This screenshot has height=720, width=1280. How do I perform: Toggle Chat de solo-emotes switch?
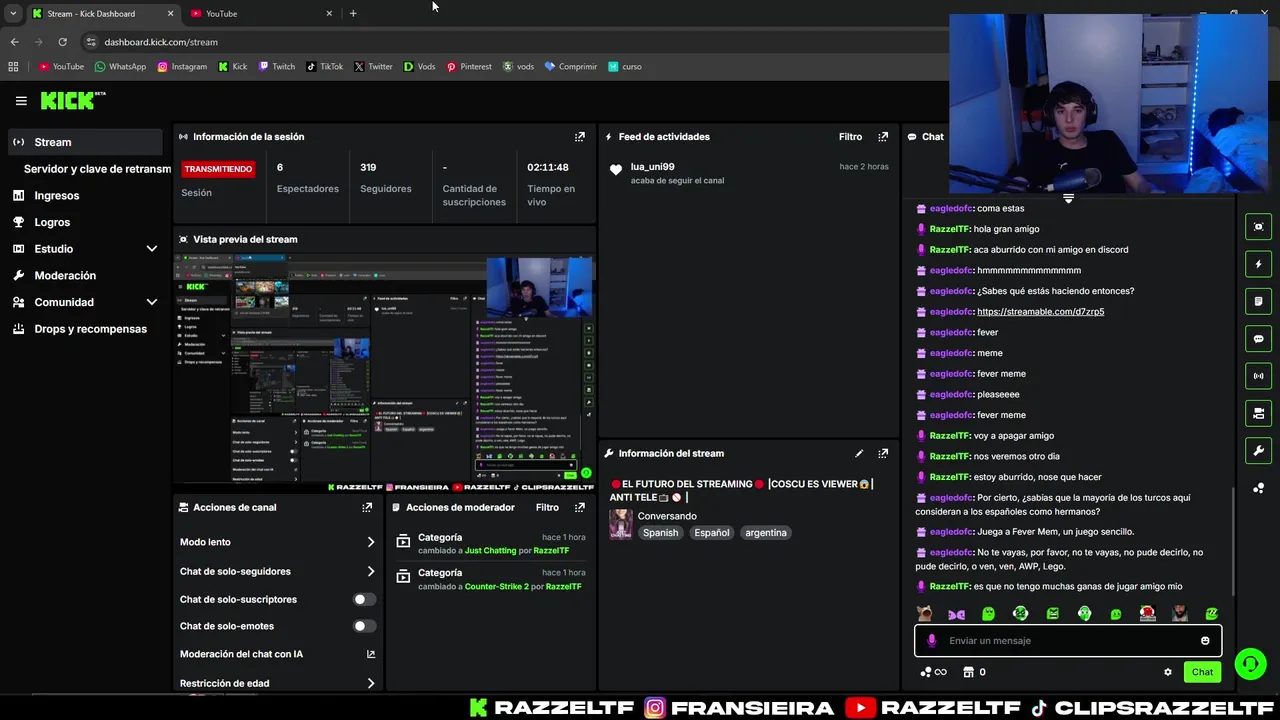(364, 626)
